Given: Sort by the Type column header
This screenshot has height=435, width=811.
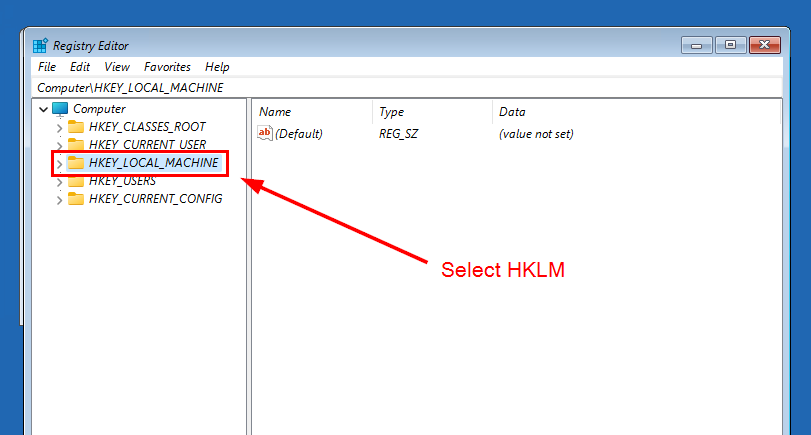Looking at the screenshot, I should click(x=391, y=112).
